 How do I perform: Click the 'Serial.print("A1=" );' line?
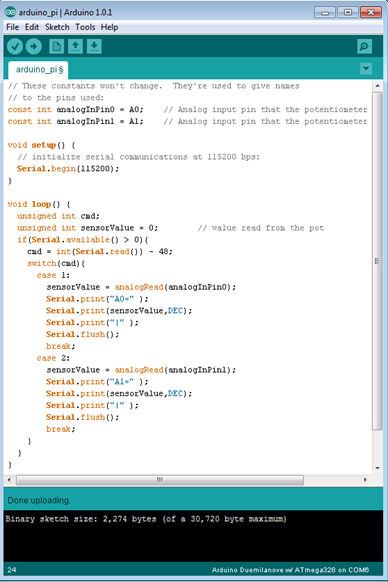97,382
